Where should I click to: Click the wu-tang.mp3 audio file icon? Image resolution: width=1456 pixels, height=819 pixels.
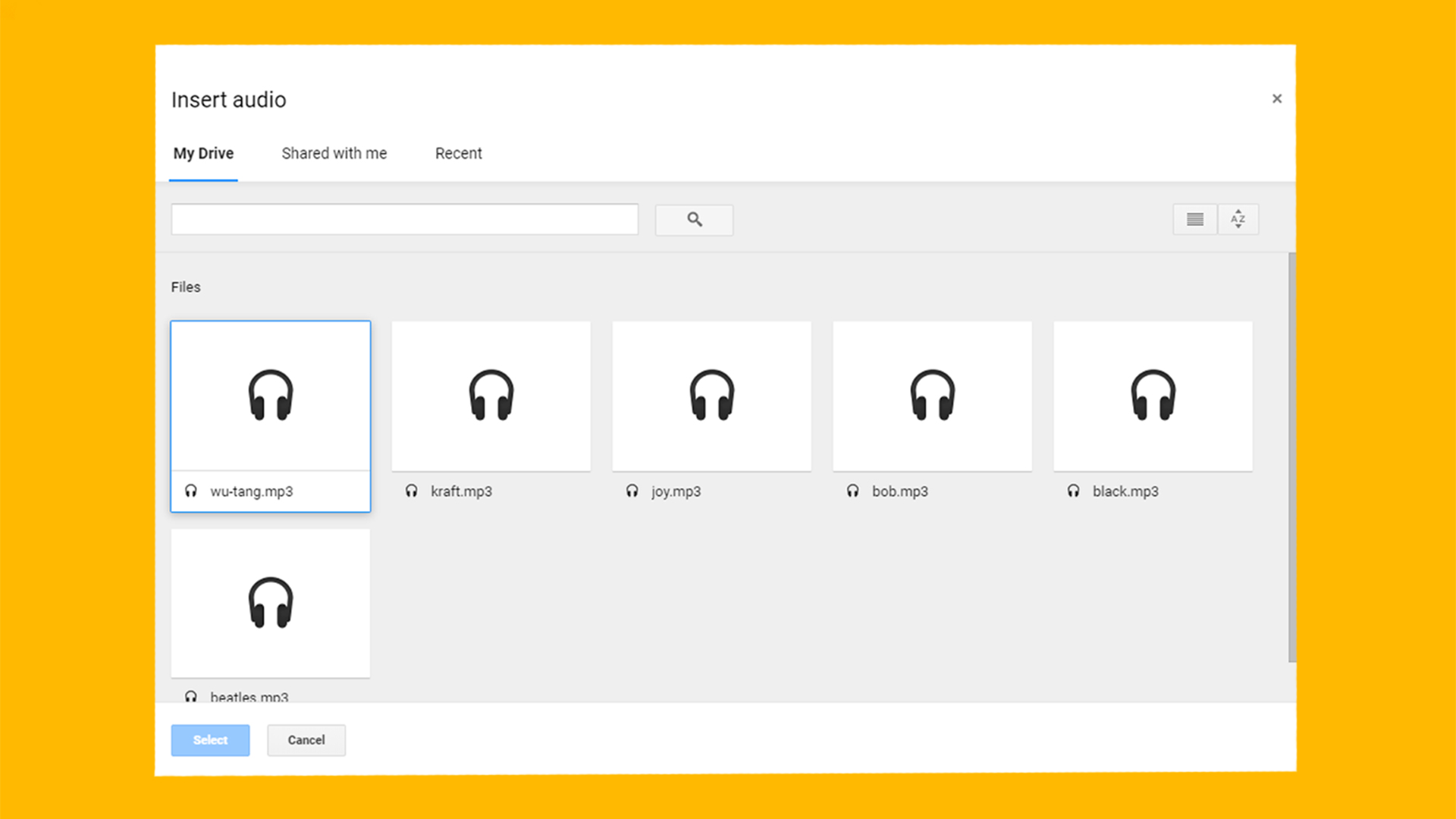click(x=269, y=395)
